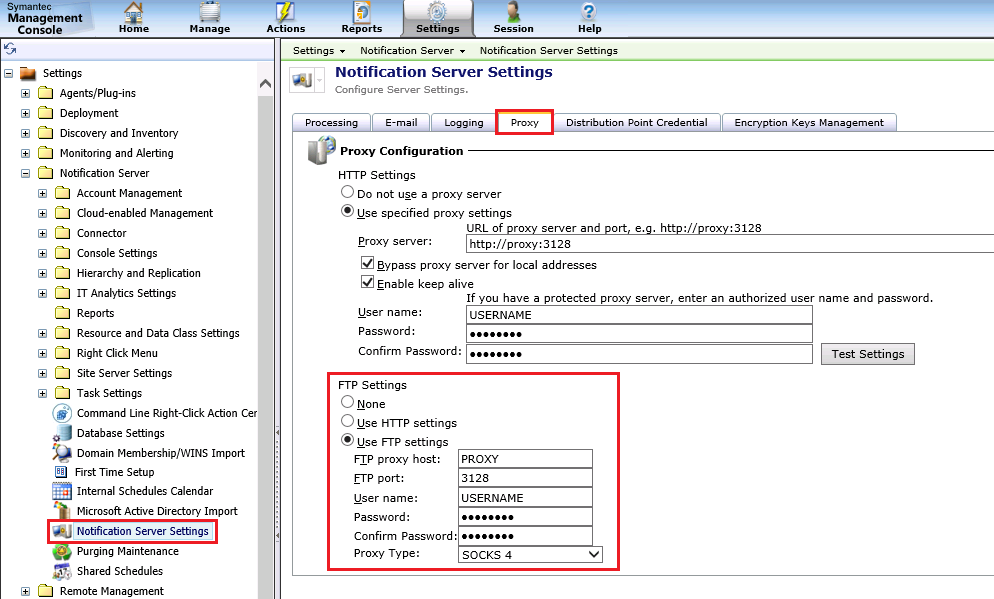The width and height of the screenshot is (994, 599).
Task: Click the refresh icon above the tree
Action: click(x=10, y=48)
